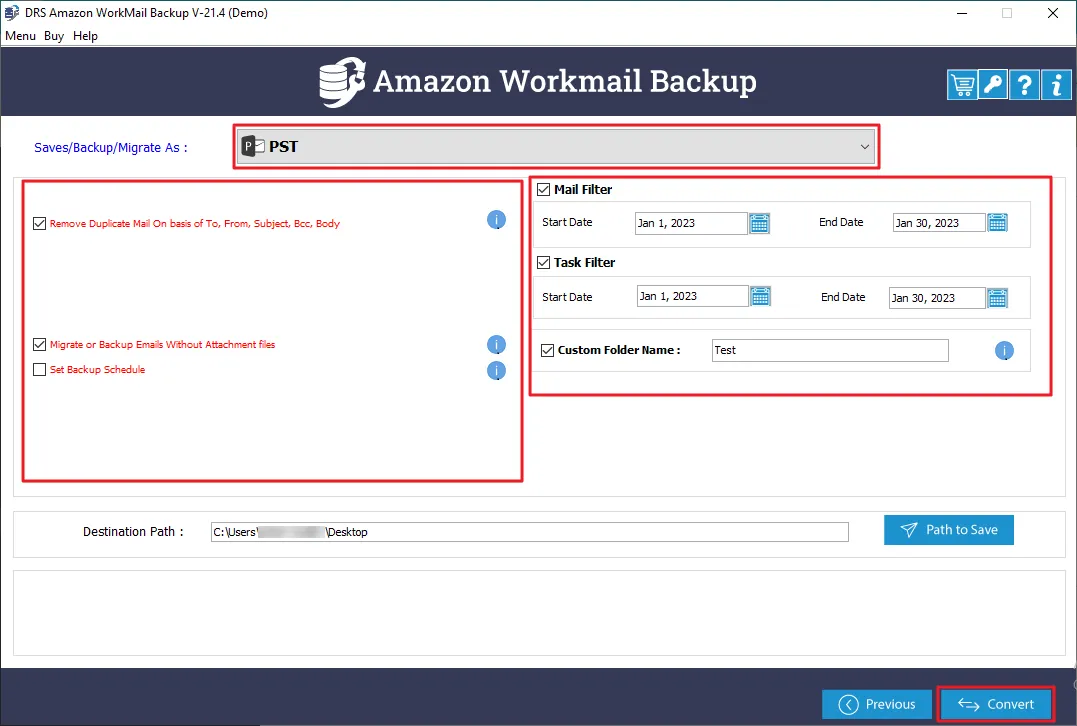Screen dimensions: 1077x726
Task: Open the Help menu
Action: (85, 36)
